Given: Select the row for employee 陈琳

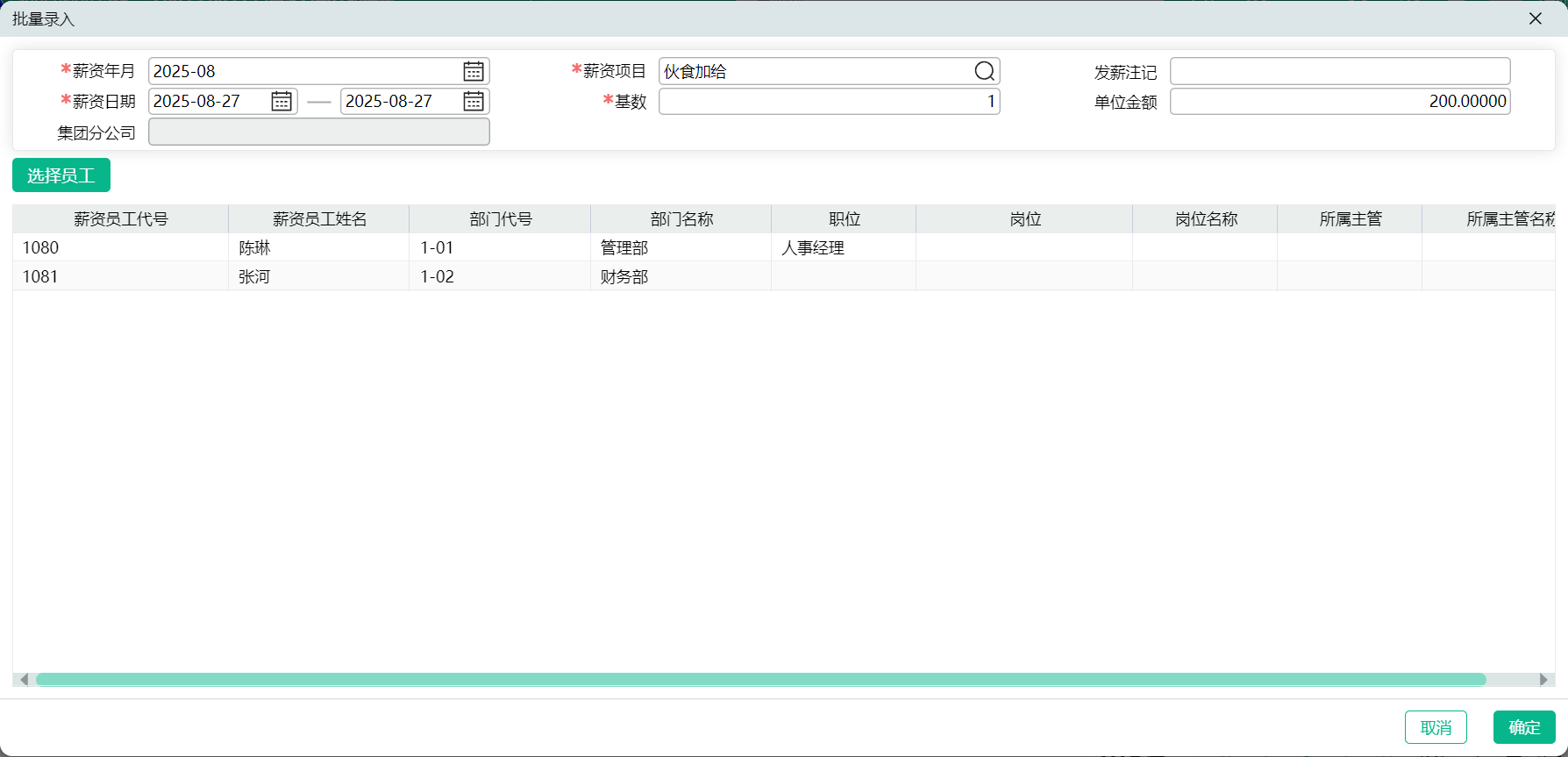Looking at the screenshot, I should pyautogui.click(x=254, y=248).
